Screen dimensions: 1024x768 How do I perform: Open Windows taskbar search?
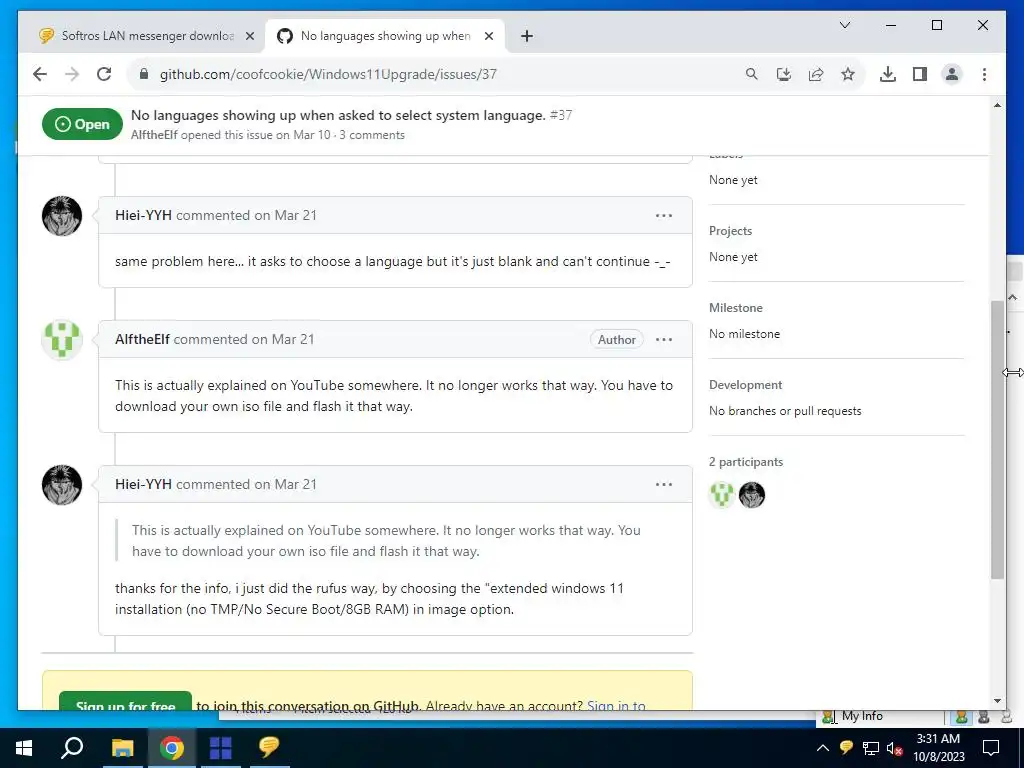(x=72, y=748)
